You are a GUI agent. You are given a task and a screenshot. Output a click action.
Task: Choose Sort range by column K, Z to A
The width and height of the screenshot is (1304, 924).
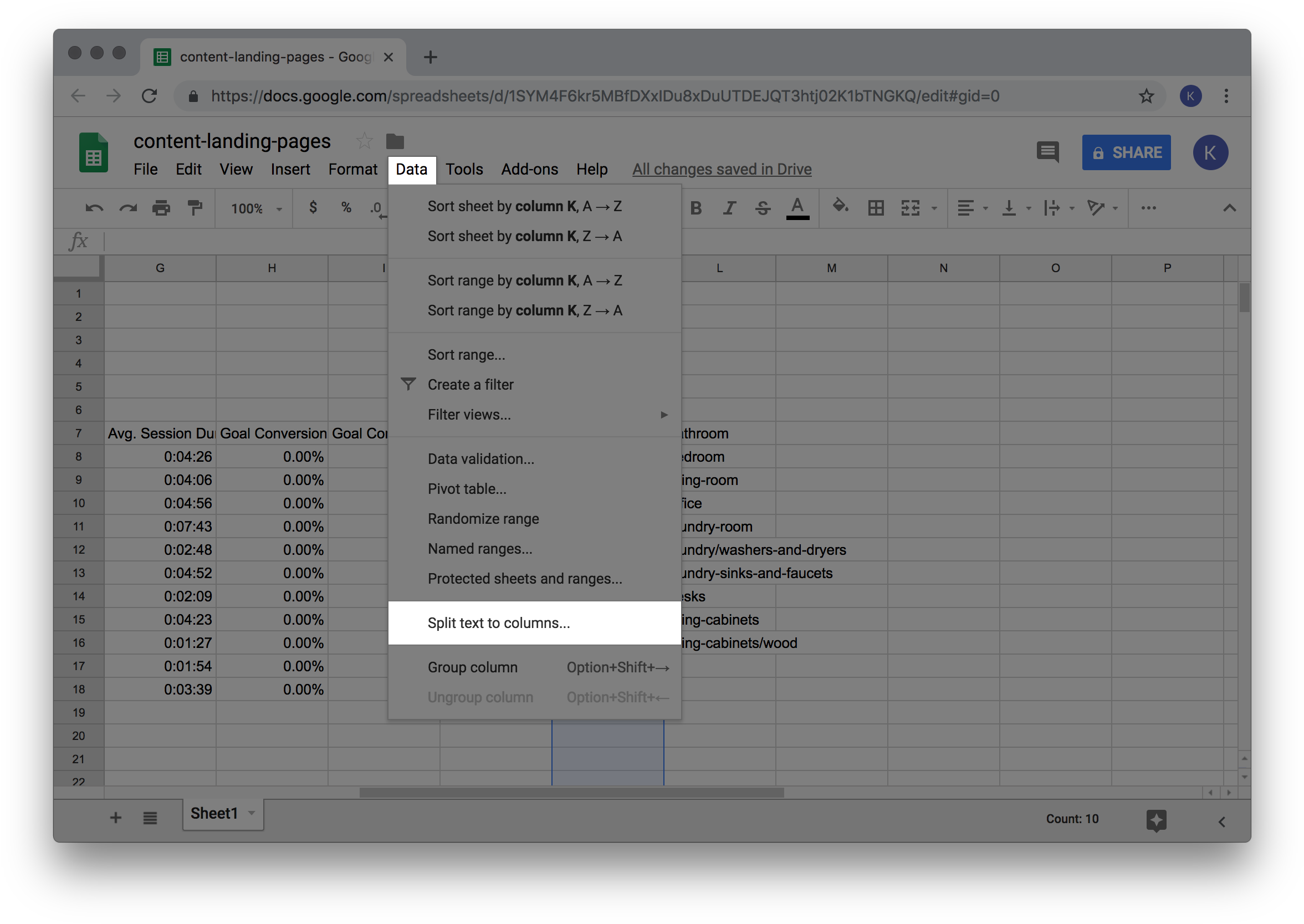[535, 310]
